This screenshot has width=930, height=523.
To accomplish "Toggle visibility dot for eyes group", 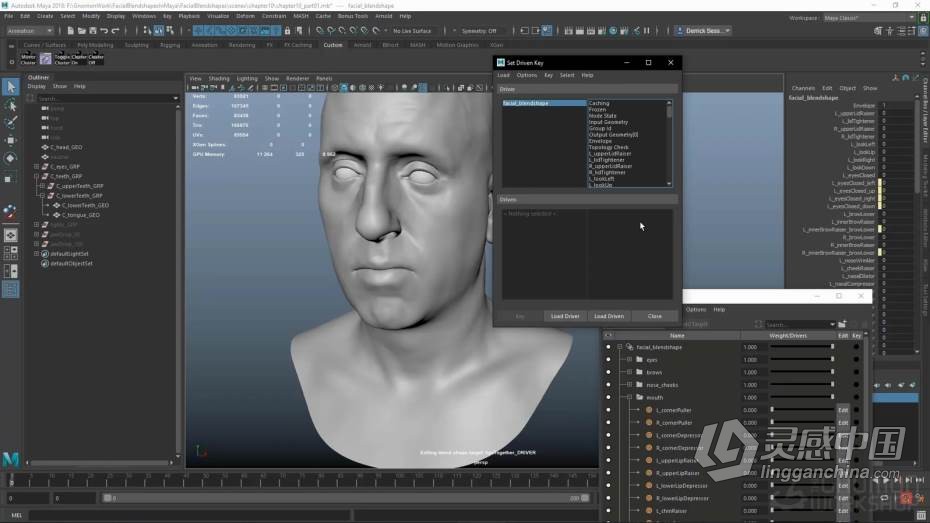I will point(608,360).
